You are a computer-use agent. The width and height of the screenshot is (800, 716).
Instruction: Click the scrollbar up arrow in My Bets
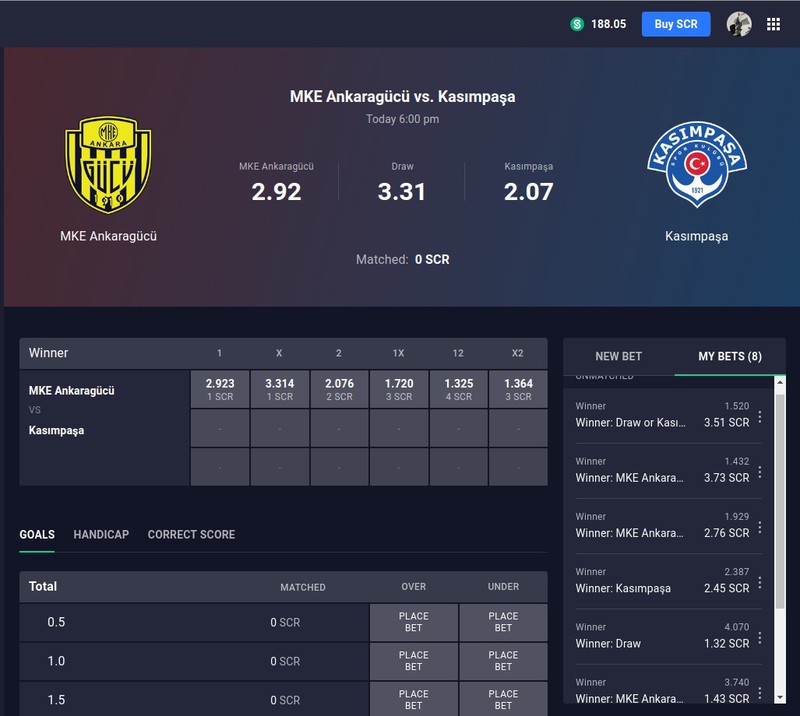pos(780,382)
